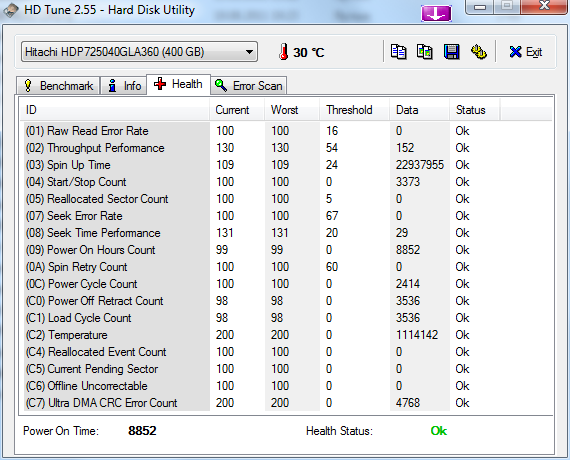Click the thermometer temperature icon
This screenshot has width=570, height=460.
pos(284,52)
